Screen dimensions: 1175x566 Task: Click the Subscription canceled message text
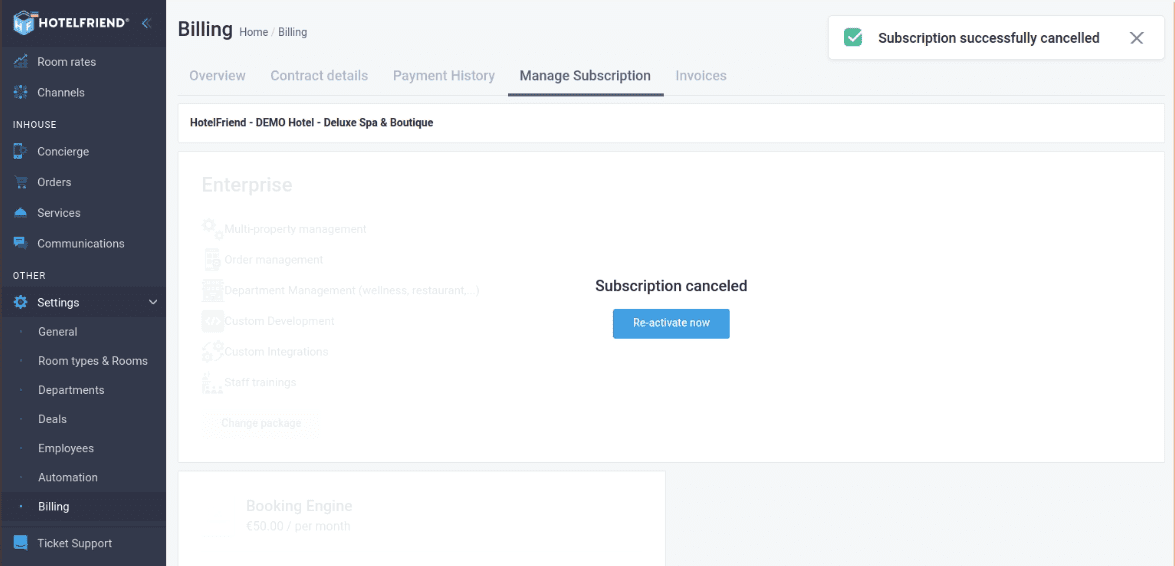click(x=671, y=286)
